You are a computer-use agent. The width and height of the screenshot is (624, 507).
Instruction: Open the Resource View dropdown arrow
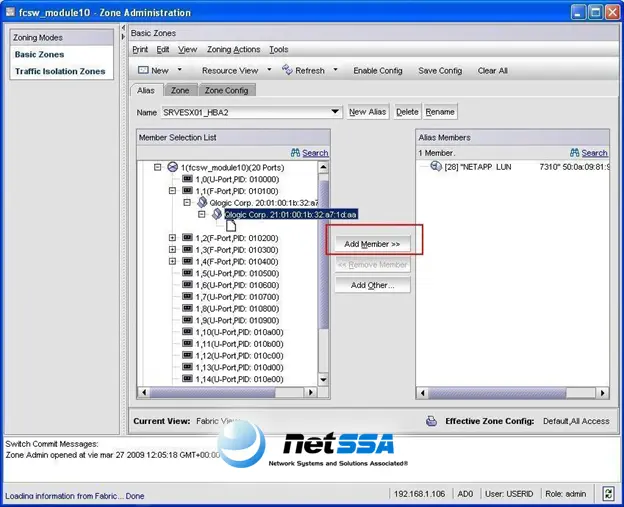[x=269, y=70]
